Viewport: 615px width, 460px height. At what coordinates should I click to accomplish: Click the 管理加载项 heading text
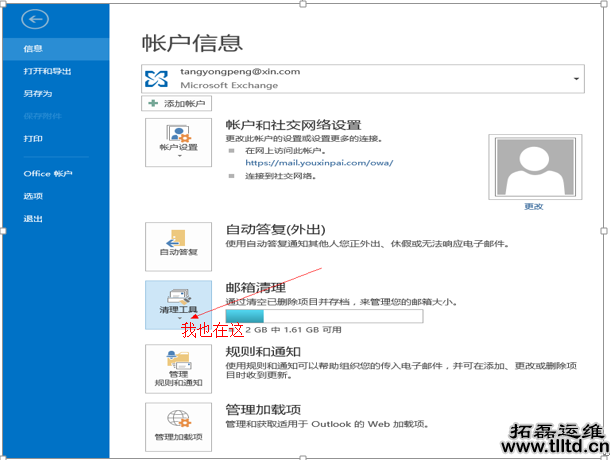click(x=263, y=410)
